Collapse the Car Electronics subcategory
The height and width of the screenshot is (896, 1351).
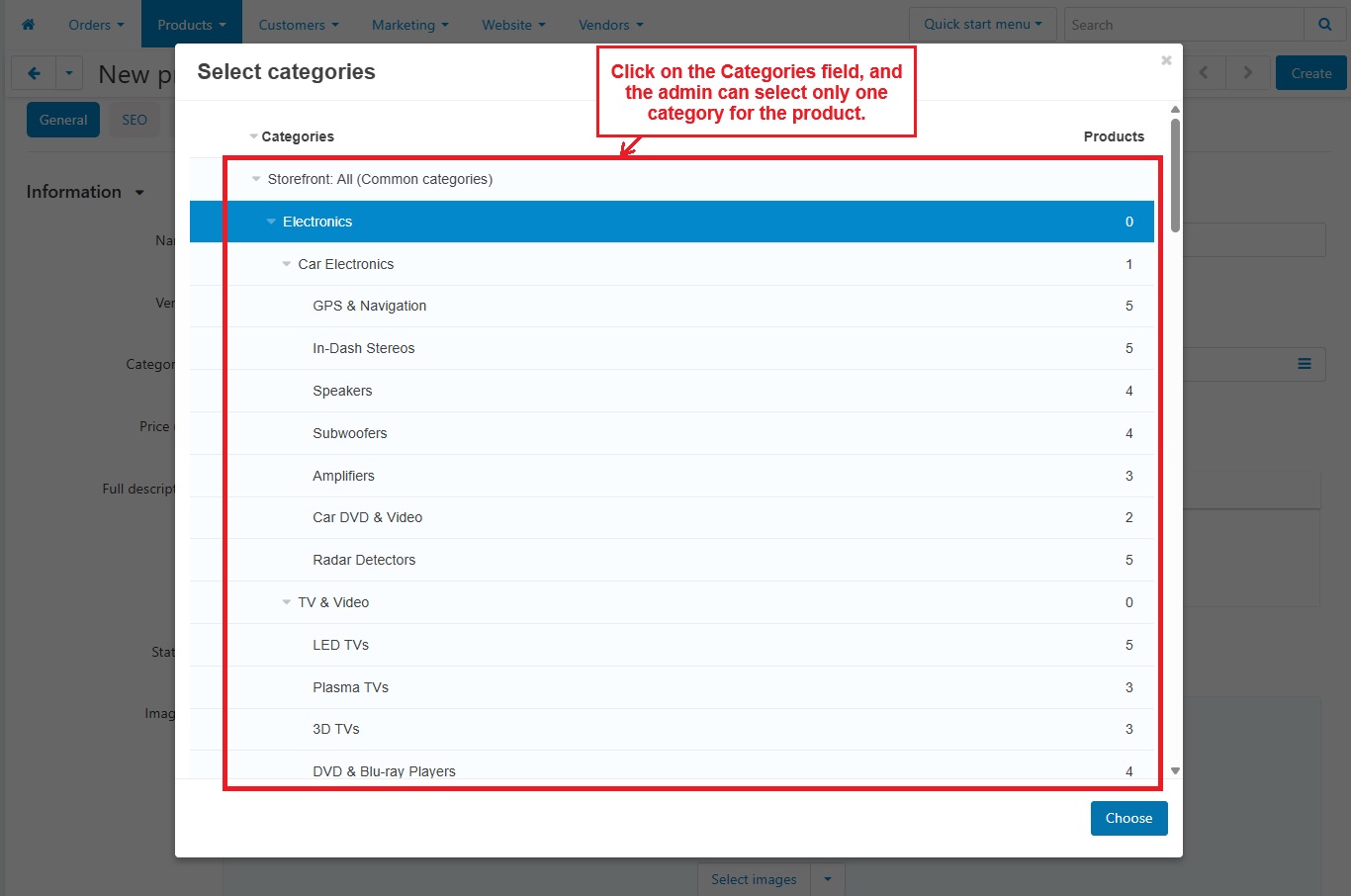(x=287, y=264)
